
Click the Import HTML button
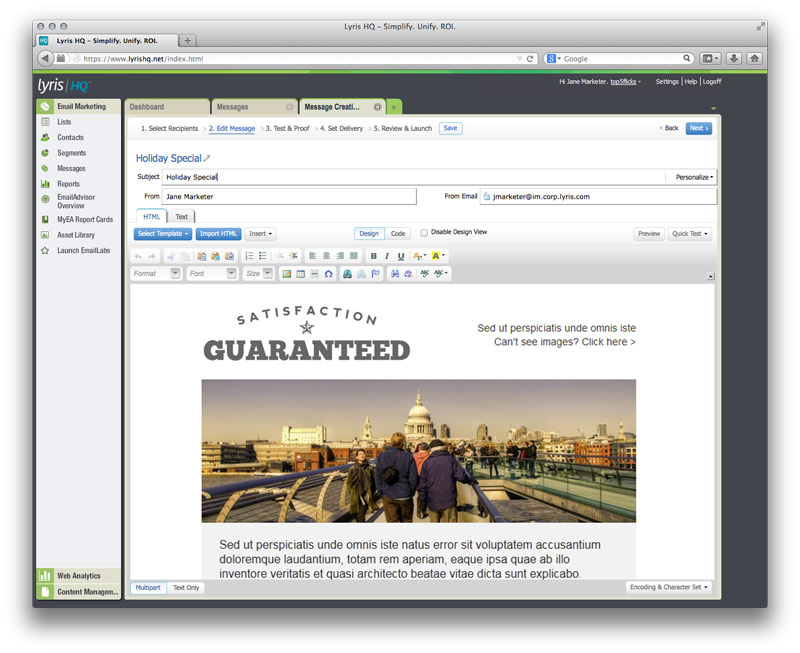click(219, 233)
